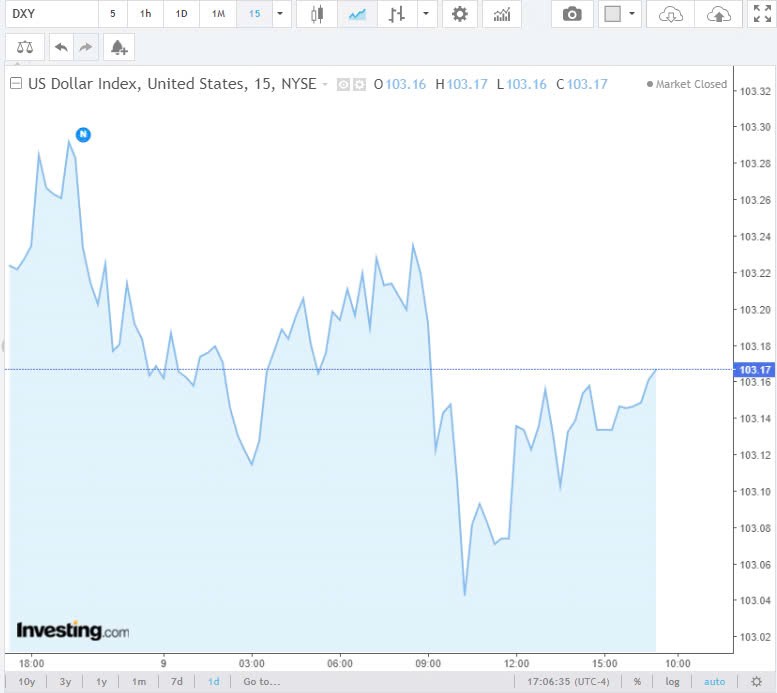
Task: Undo the last chart action
Action: (61, 47)
